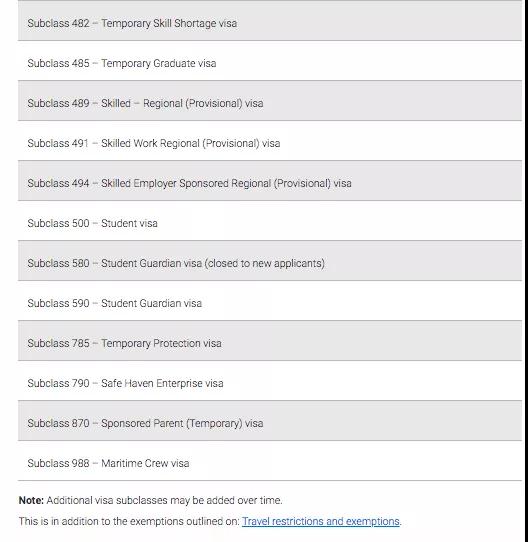Select Subclass 580 closed to new applicants row
This screenshot has height=542, width=528.
[x=270, y=261]
